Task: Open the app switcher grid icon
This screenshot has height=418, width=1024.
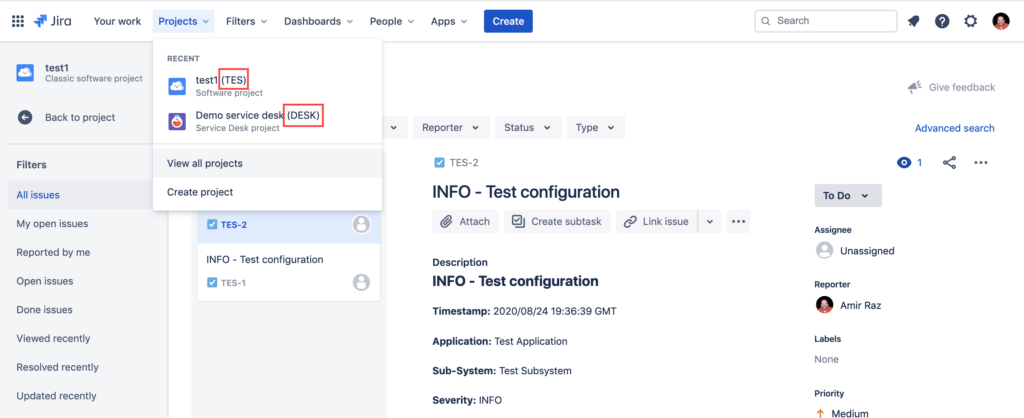Action: [18, 21]
